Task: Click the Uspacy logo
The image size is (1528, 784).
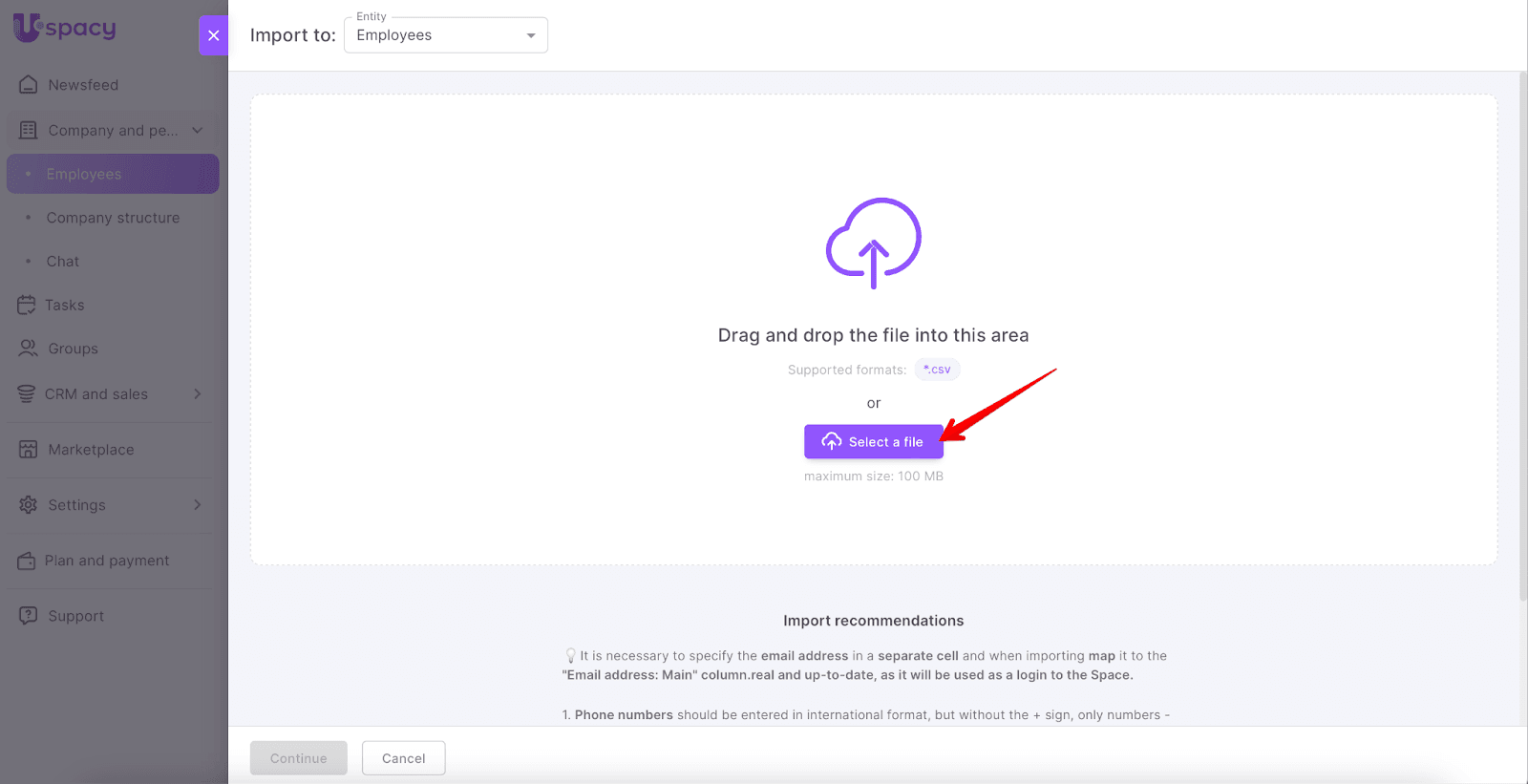Action: (x=65, y=28)
